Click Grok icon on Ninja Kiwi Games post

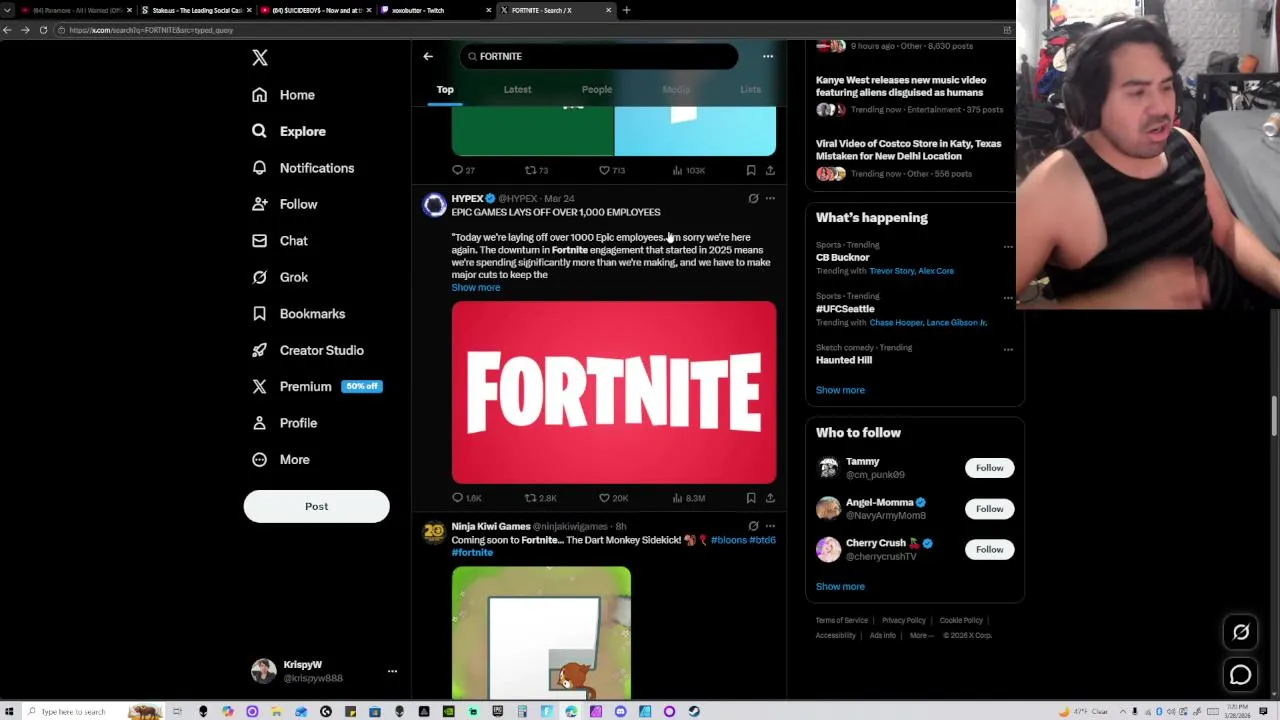click(x=753, y=526)
